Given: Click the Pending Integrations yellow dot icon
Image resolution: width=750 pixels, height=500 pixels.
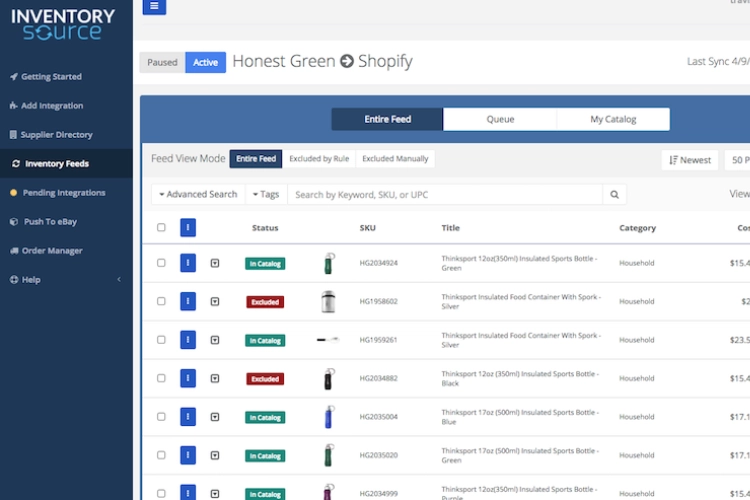Looking at the screenshot, I should pyautogui.click(x=13, y=193).
